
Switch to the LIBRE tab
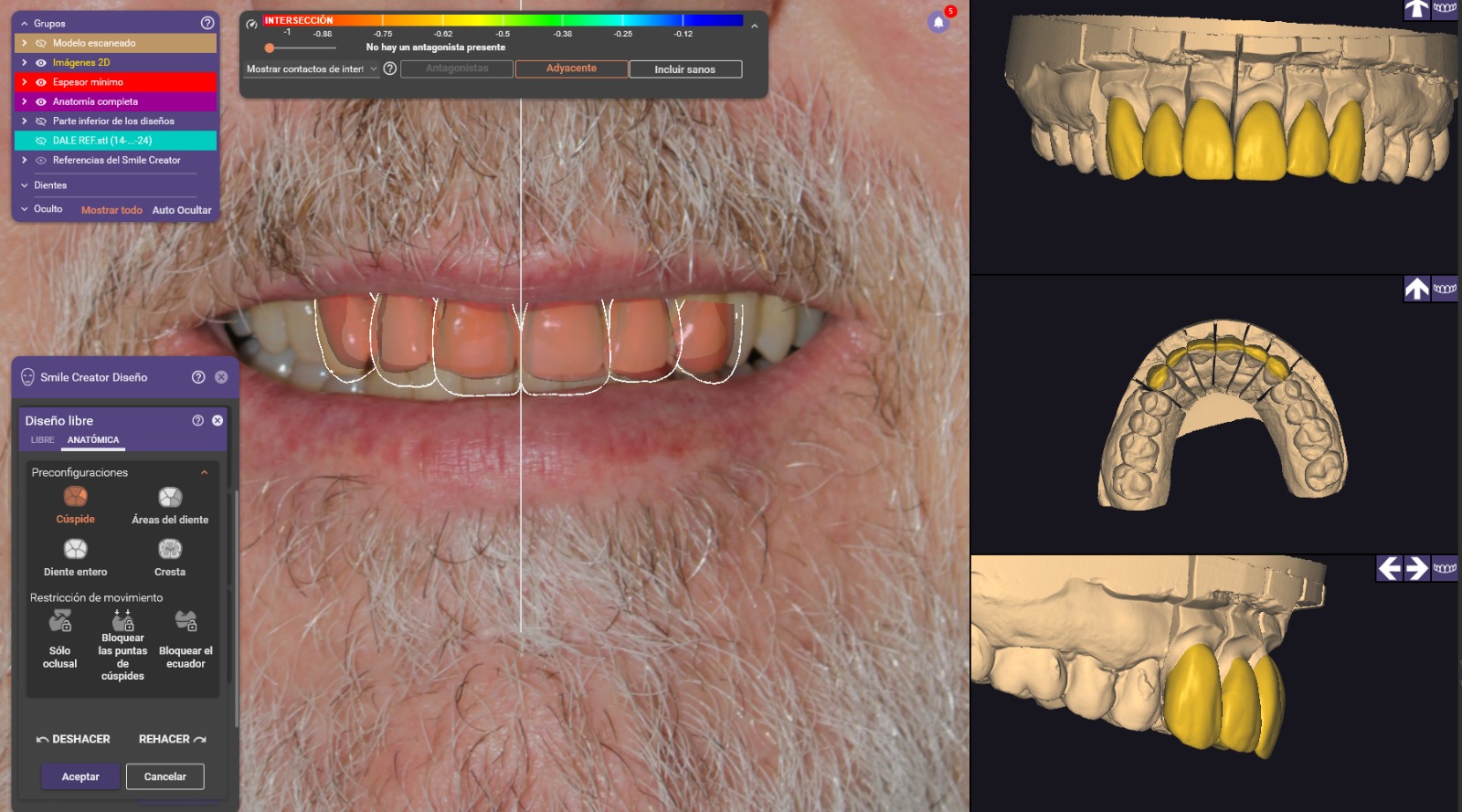tap(43, 440)
